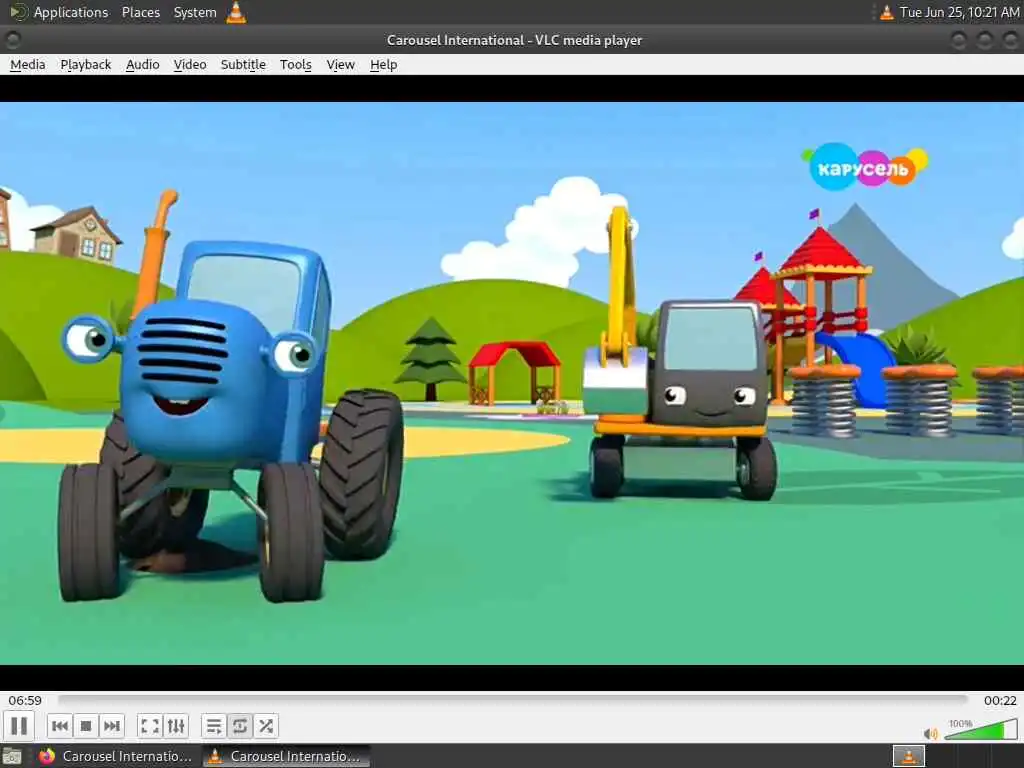Click the playback seek bar
This screenshot has height=768, width=1024.
tap(513, 699)
